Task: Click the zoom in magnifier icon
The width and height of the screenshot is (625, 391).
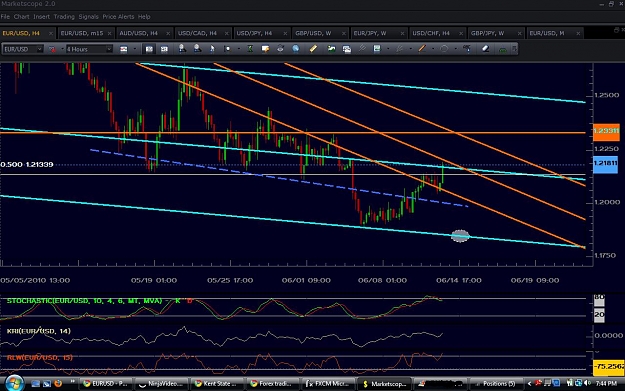Action: pyautogui.click(x=182, y=49)
